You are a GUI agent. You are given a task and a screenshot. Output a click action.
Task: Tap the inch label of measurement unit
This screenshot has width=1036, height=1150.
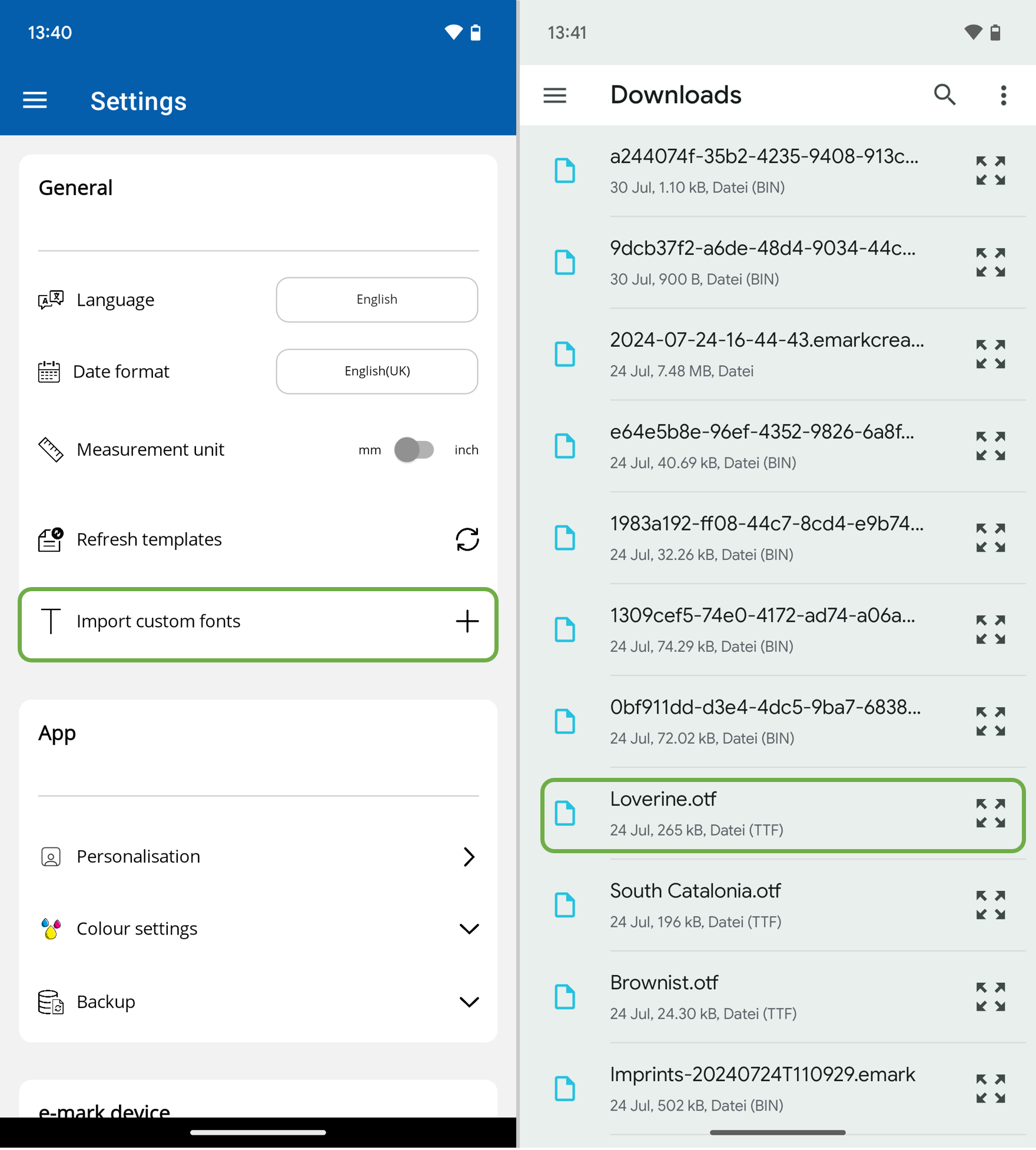pos(466,450)
